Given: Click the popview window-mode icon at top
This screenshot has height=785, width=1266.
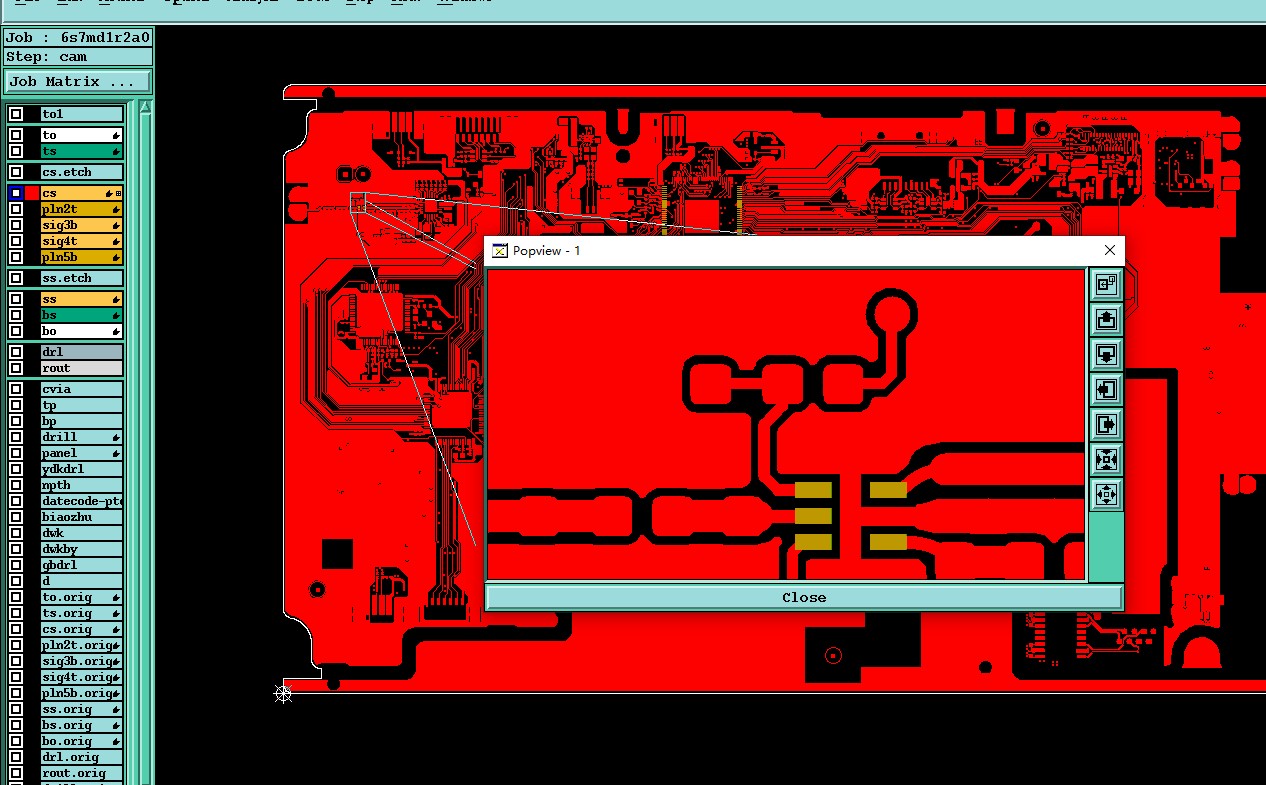Looking at the screenshot, I should [x=1105, y=285].
